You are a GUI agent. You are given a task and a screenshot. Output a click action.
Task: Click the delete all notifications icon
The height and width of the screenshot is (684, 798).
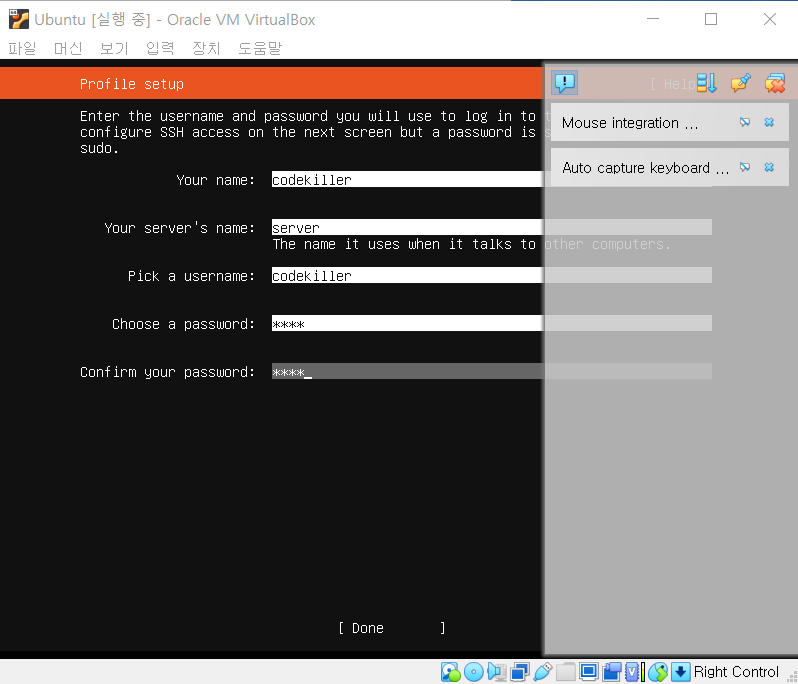(775, 83)
